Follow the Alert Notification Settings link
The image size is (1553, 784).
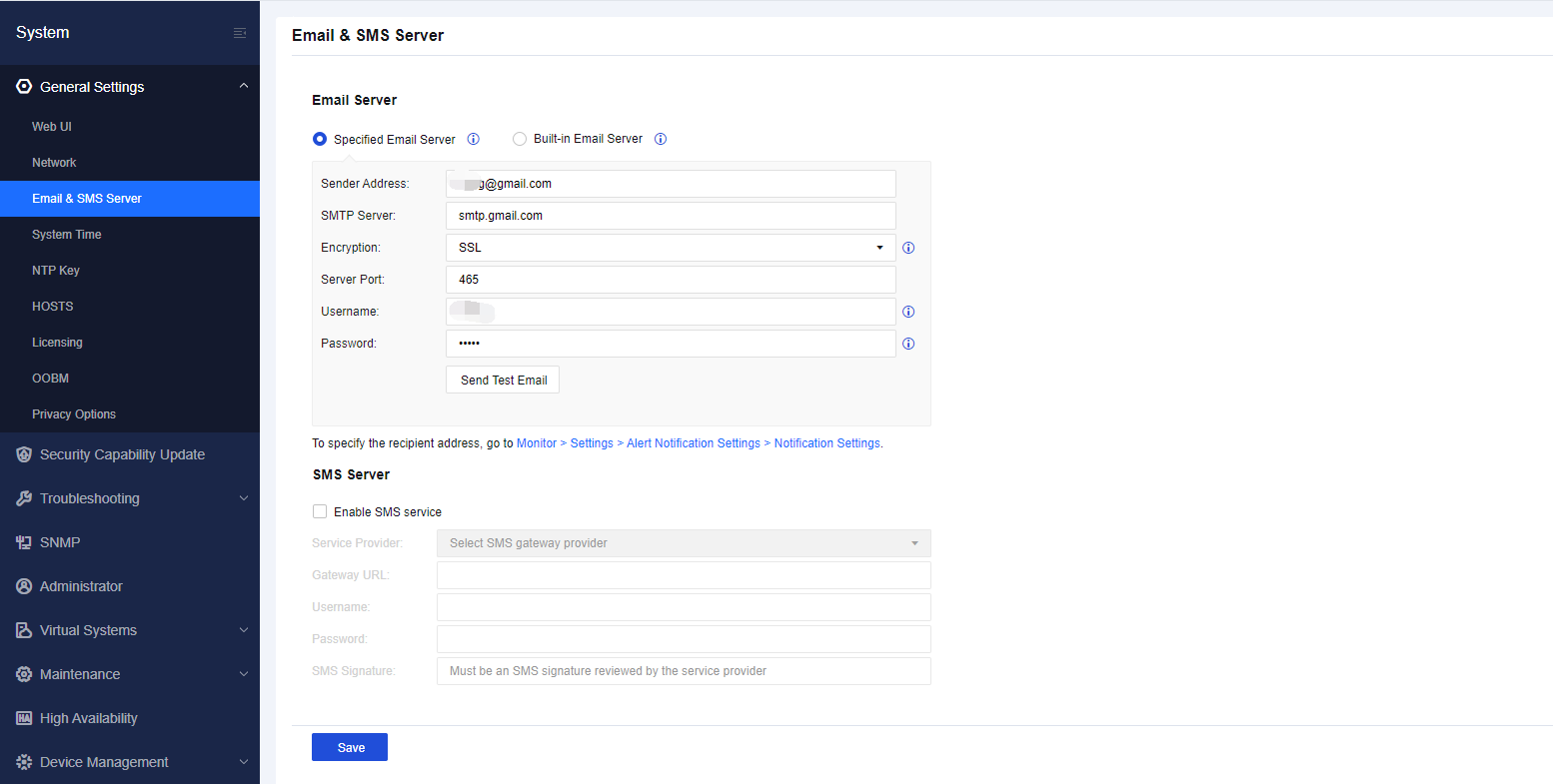pyautogui.click(x=693, y=443)
